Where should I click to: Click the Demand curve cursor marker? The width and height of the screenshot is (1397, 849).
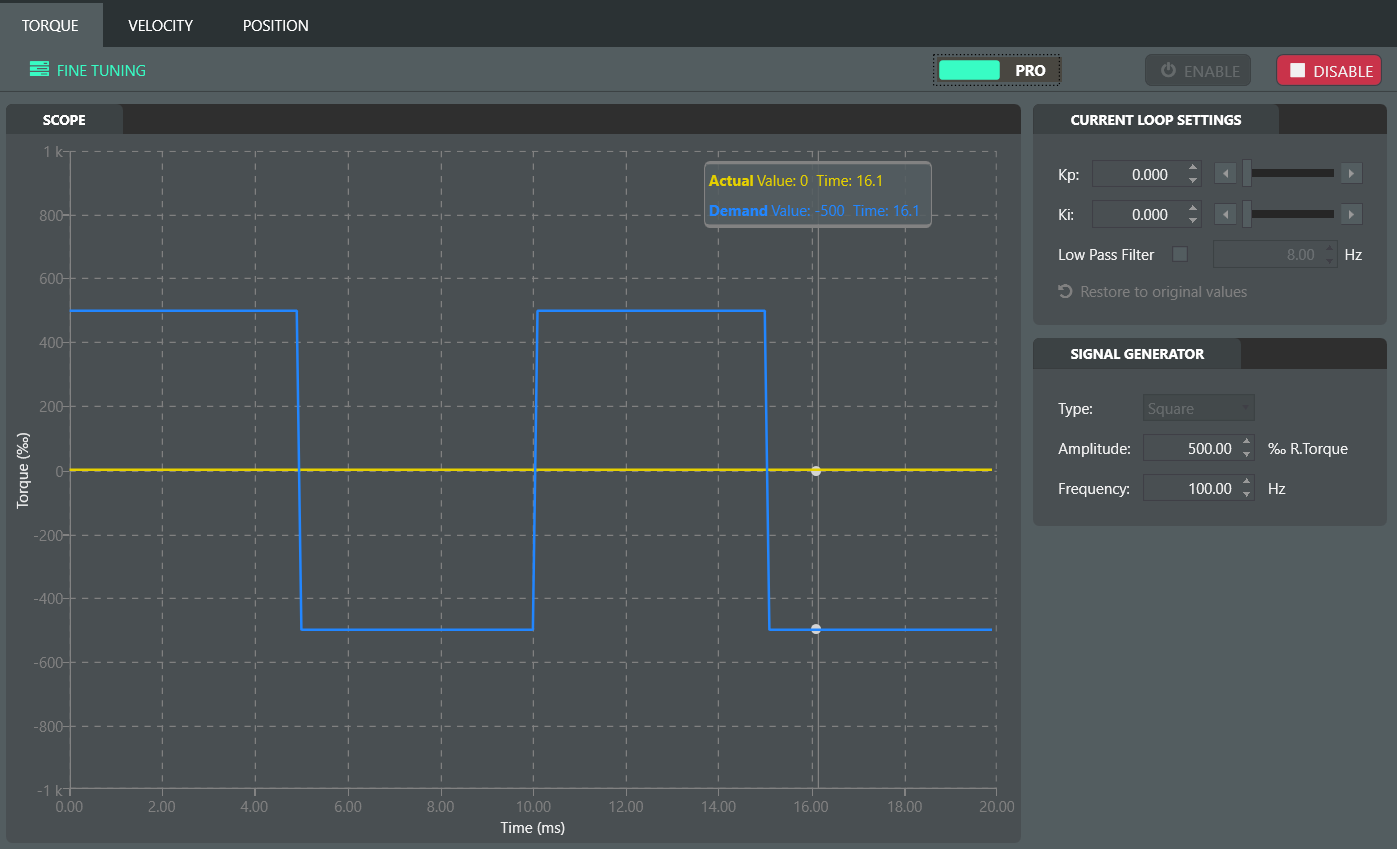[816, 629]
